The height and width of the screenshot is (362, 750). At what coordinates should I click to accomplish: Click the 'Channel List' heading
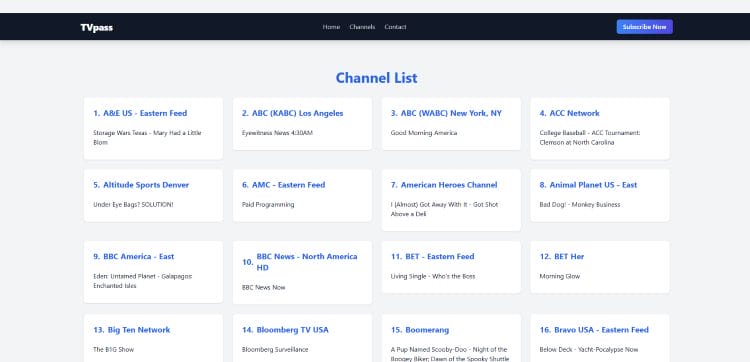pyautogui.click(x=376, y=78)
